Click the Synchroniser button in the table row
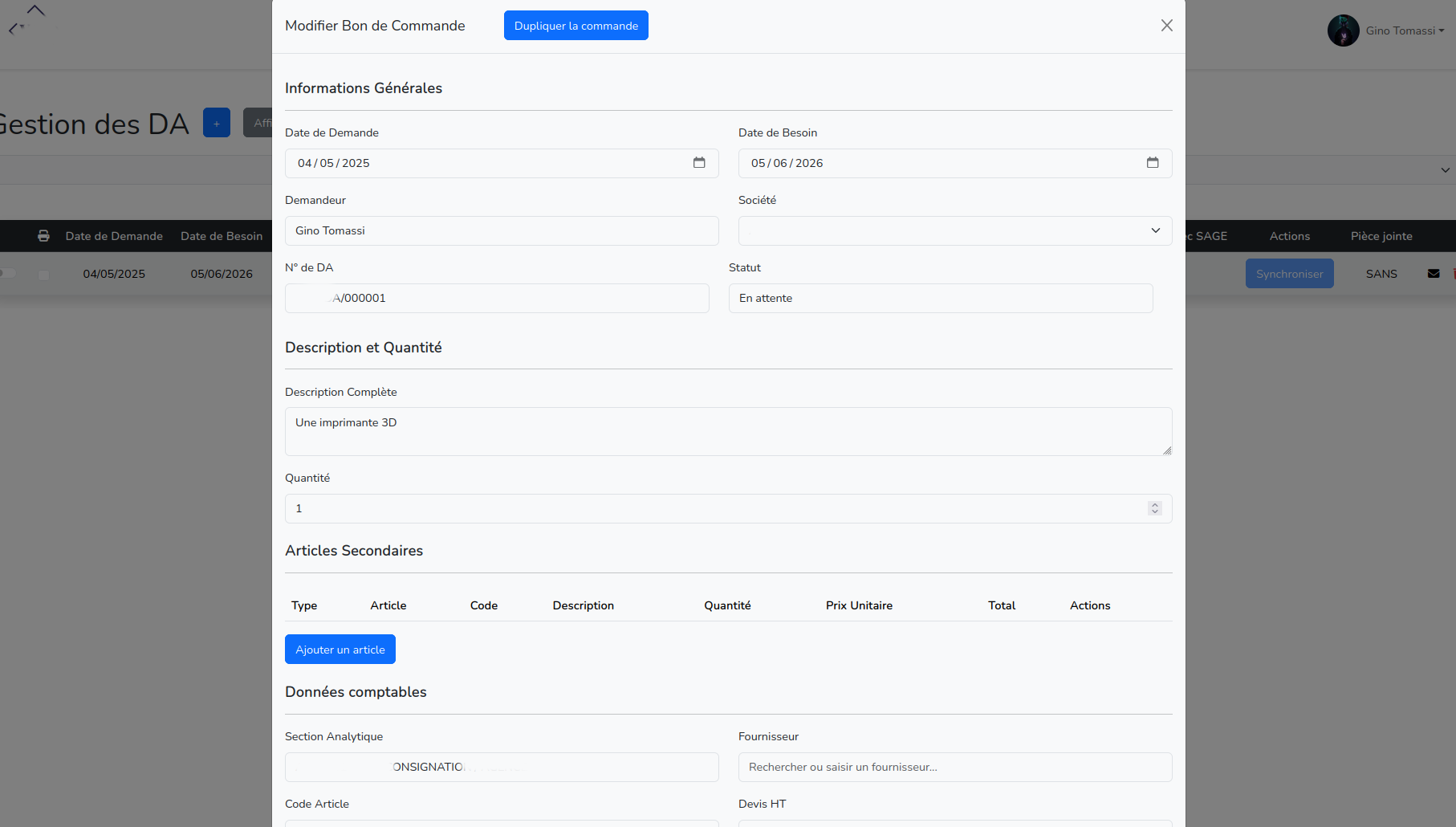Image resolution: width=1456 pixels, height=827 pixels. click(1289, 274)
